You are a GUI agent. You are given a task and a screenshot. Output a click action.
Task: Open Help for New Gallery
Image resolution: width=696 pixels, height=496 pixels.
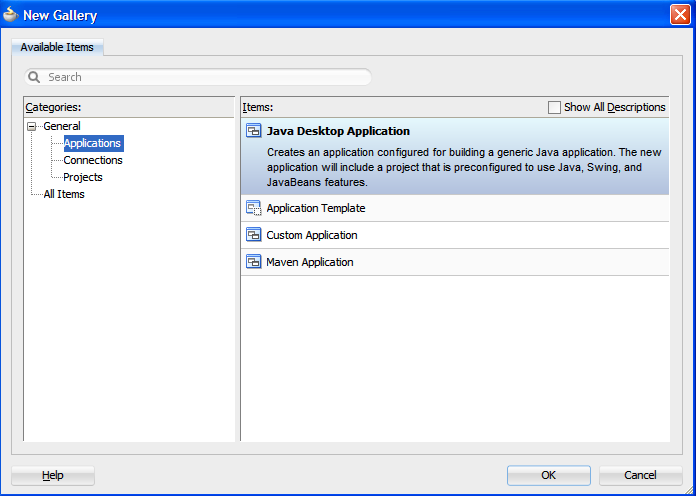pos(53,475)
